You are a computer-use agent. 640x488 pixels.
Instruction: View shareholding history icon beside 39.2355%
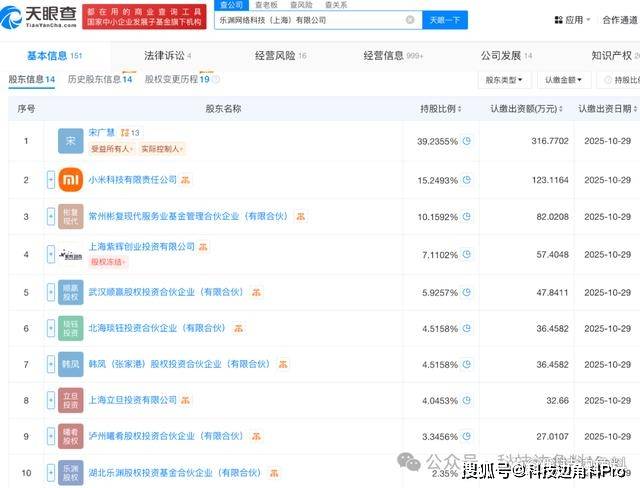point(467,141)
